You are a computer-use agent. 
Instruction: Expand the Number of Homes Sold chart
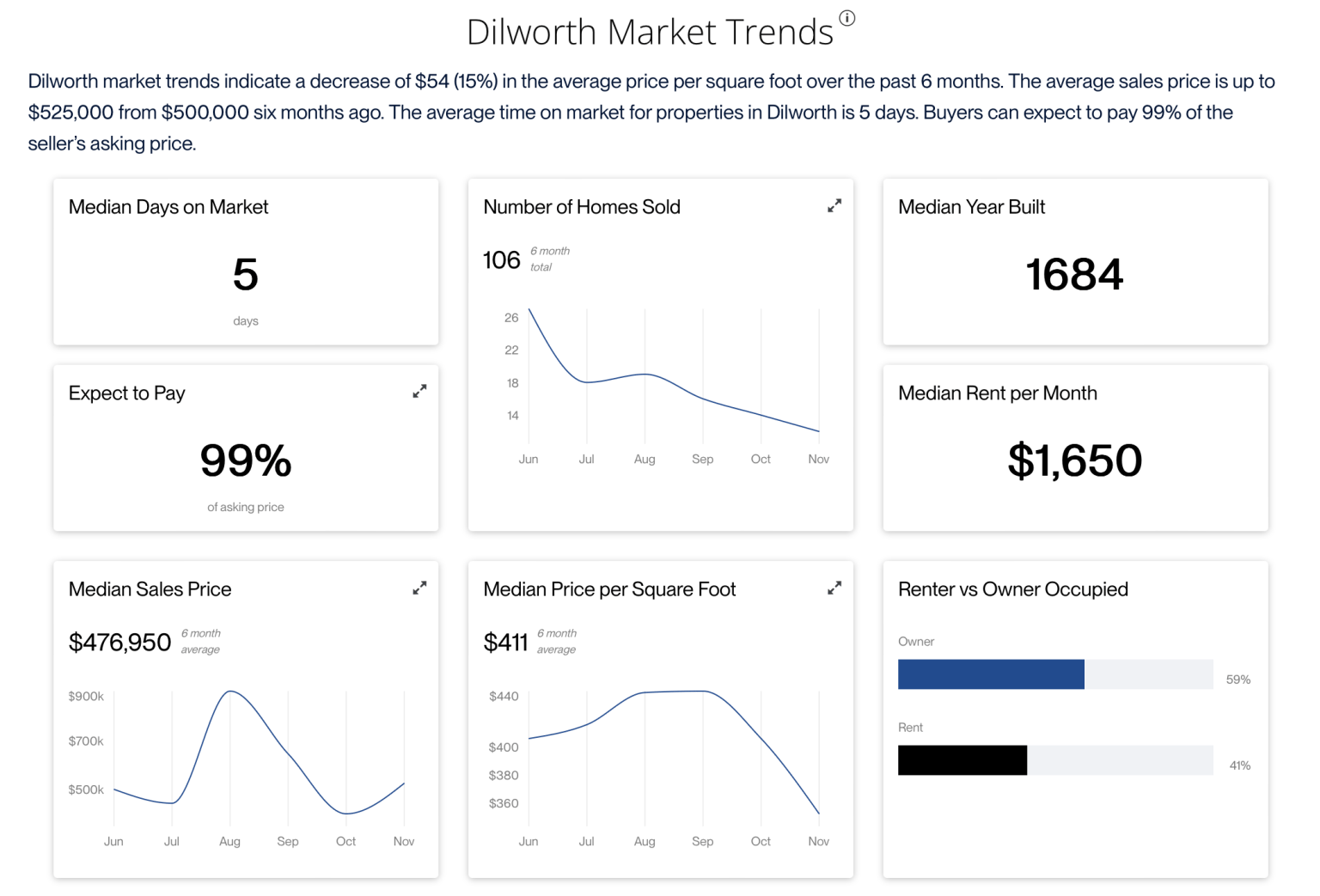[x=834, y=206]
